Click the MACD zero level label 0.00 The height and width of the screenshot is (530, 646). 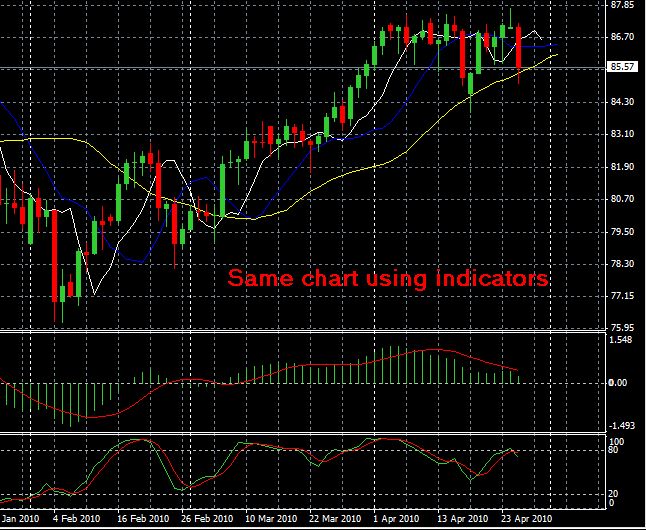tap(620, 383)
